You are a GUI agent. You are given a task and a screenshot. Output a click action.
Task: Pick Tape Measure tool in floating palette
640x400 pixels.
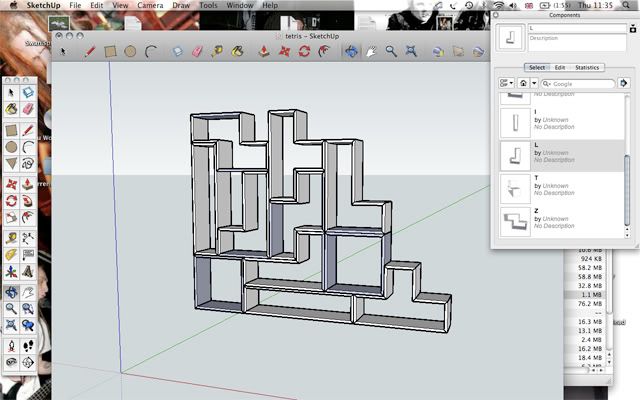point(11,238)
